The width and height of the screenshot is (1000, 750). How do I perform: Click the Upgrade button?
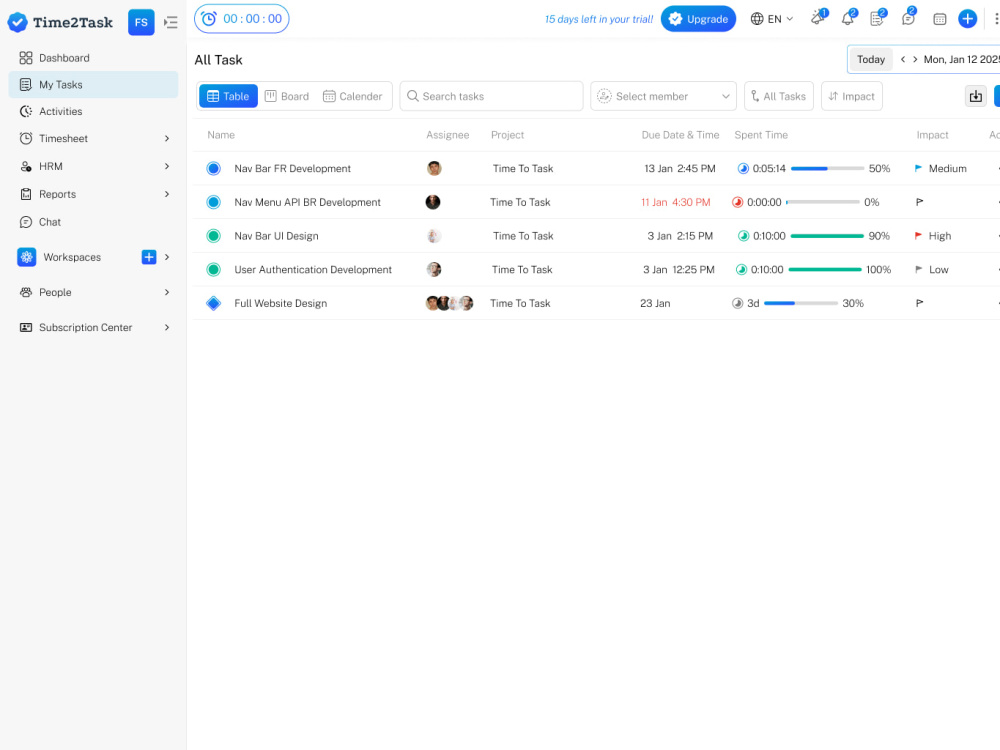[698, 19]
